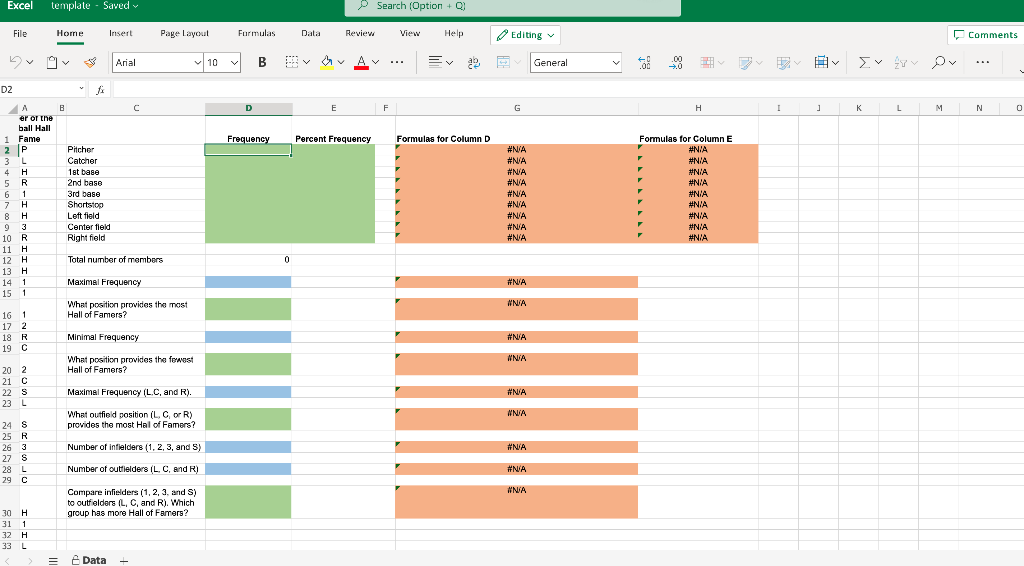Switch to the Page Layout tab
1024x566 pixels.
[184, 33]
